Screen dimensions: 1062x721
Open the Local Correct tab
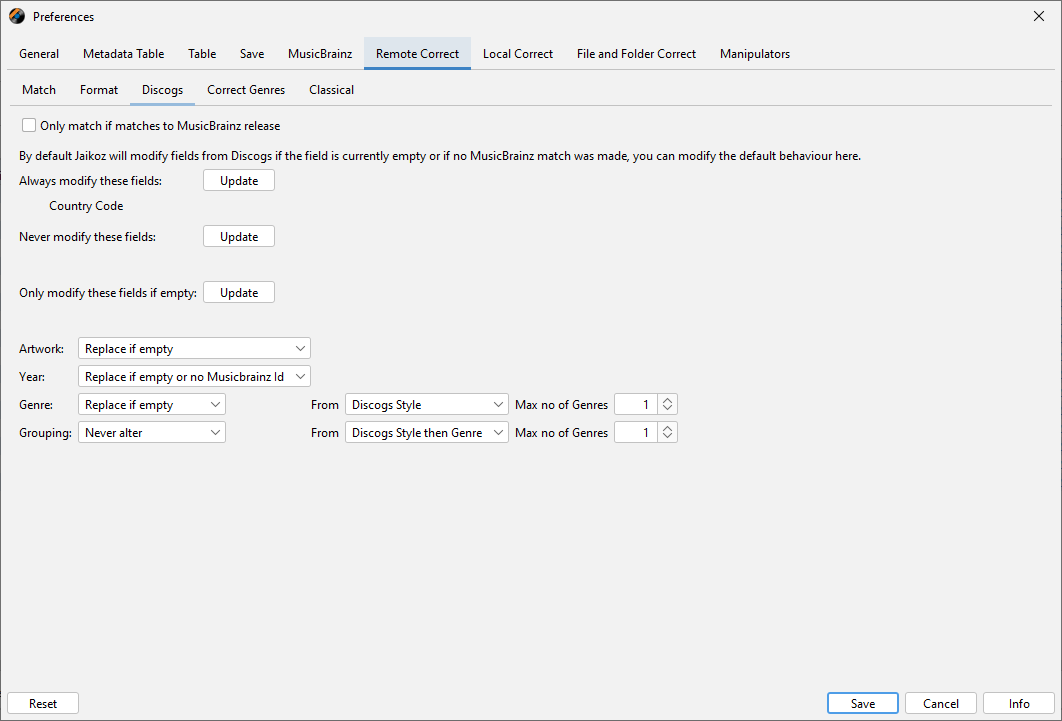click(x=517, y=54)
